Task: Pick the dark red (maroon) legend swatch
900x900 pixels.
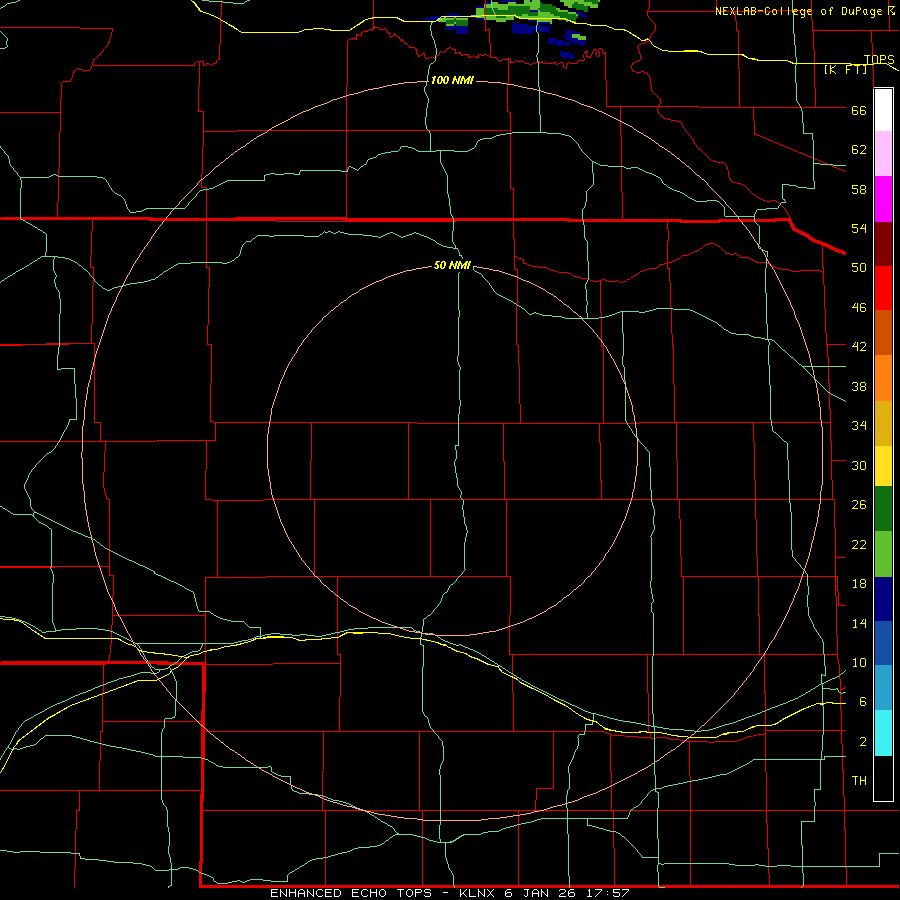Action: (883, 243)
